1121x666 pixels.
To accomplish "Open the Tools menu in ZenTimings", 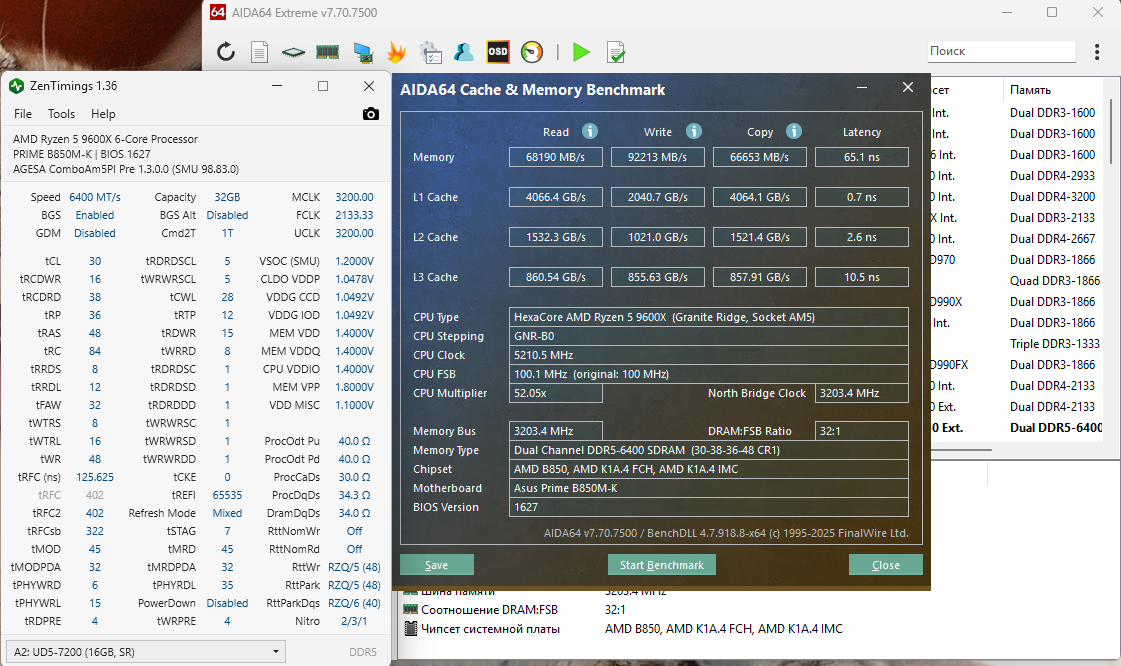I will (61, 114).
